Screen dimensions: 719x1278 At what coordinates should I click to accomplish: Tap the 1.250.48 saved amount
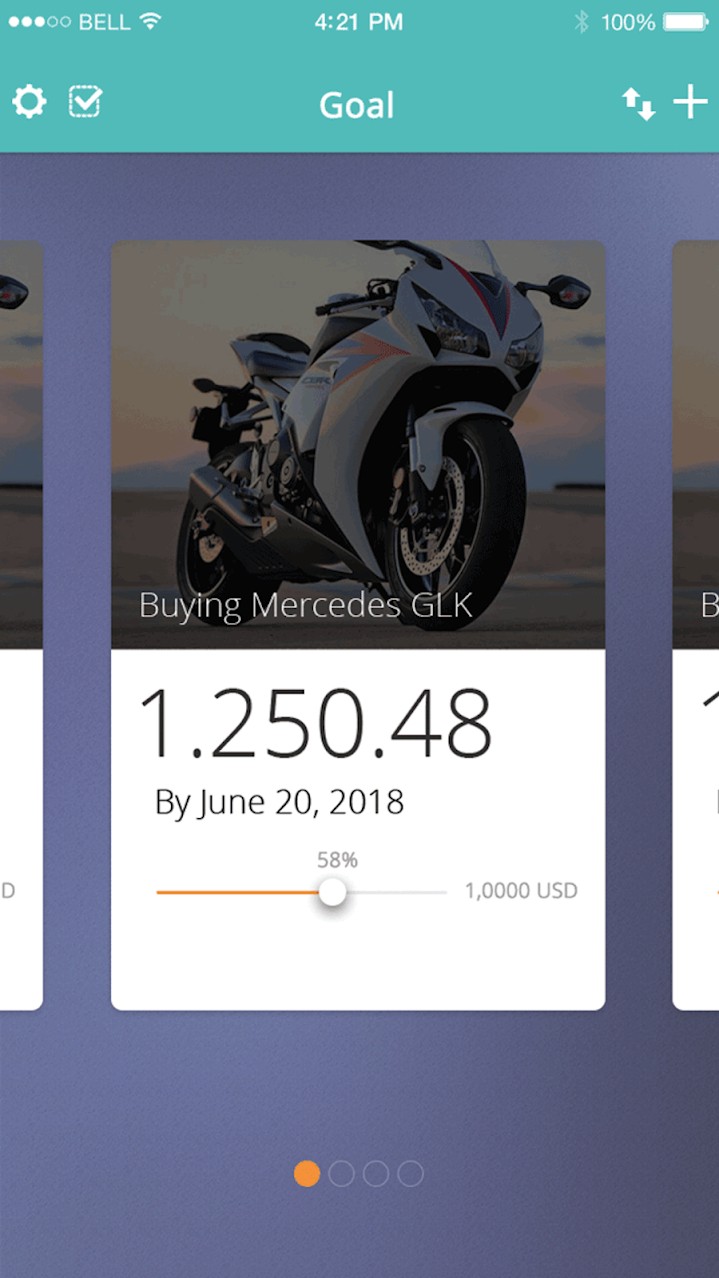tap(315, 724)
